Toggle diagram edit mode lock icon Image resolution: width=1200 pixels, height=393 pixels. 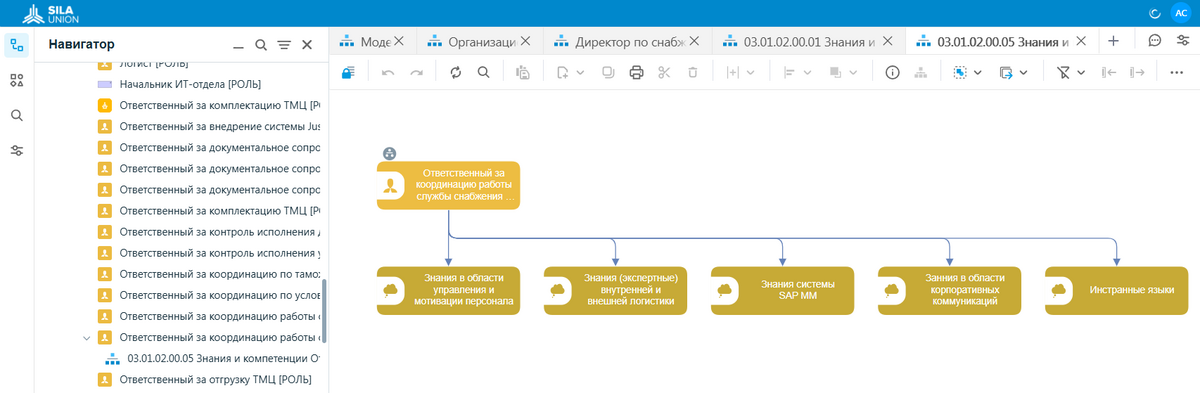pos(348,72)
